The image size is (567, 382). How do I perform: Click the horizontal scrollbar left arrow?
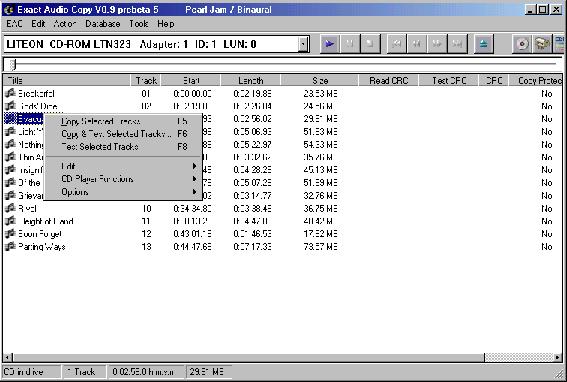8,357
